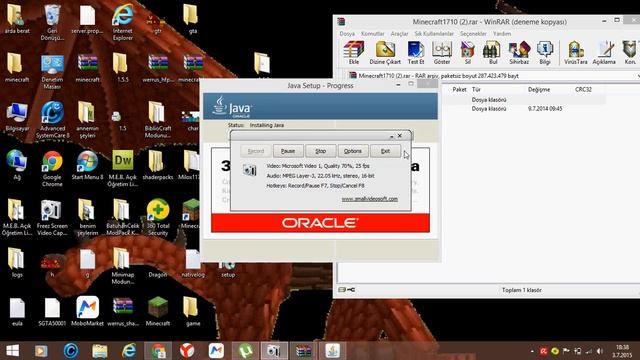640x360 pixels.
Task: Click the Paket column header in WinRAR
Action: (x=459, y=89)
